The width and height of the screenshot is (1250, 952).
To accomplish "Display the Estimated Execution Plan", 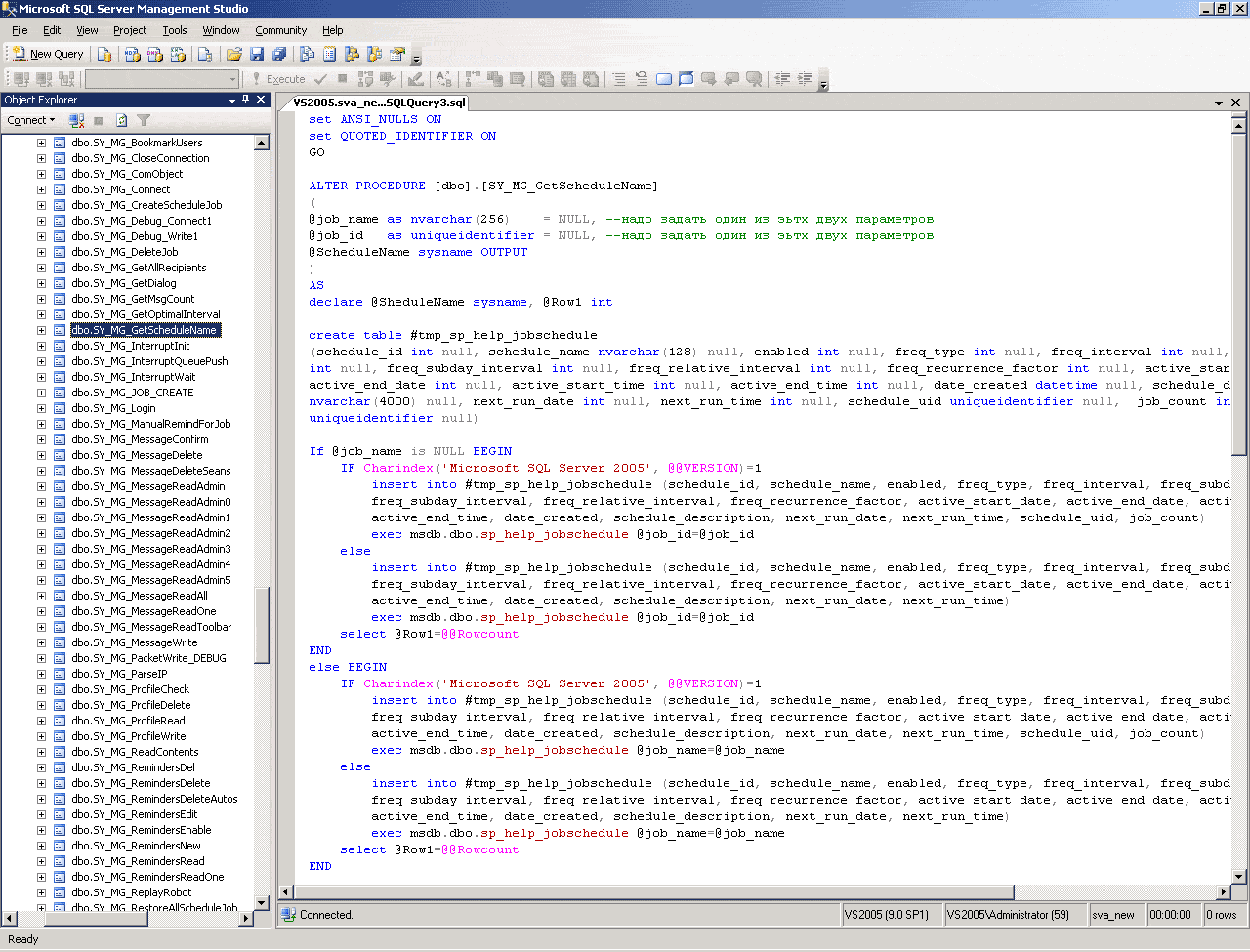I will [x=365, y=79].
